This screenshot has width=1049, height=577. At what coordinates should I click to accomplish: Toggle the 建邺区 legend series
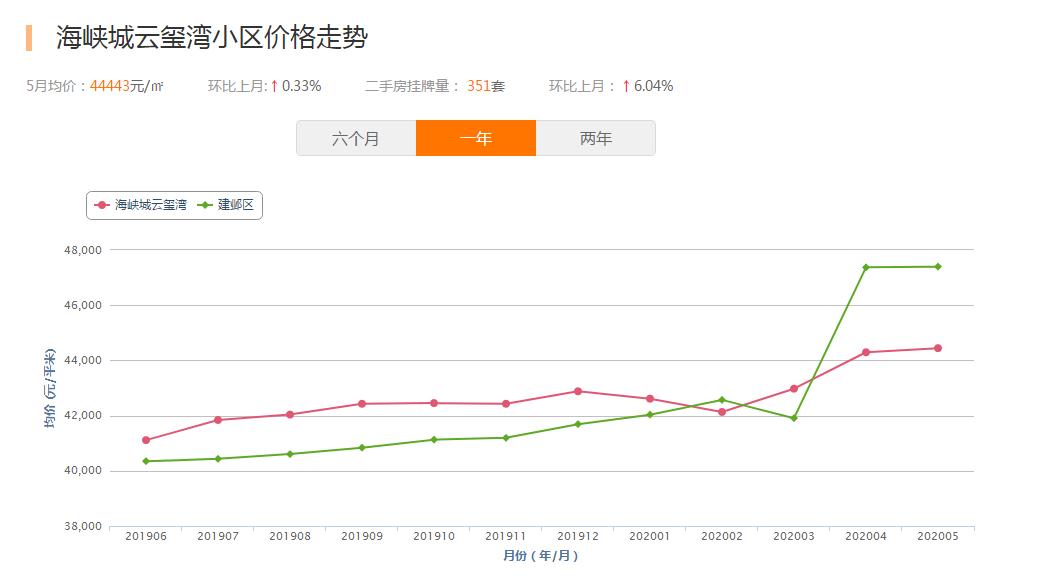[226, 205]
